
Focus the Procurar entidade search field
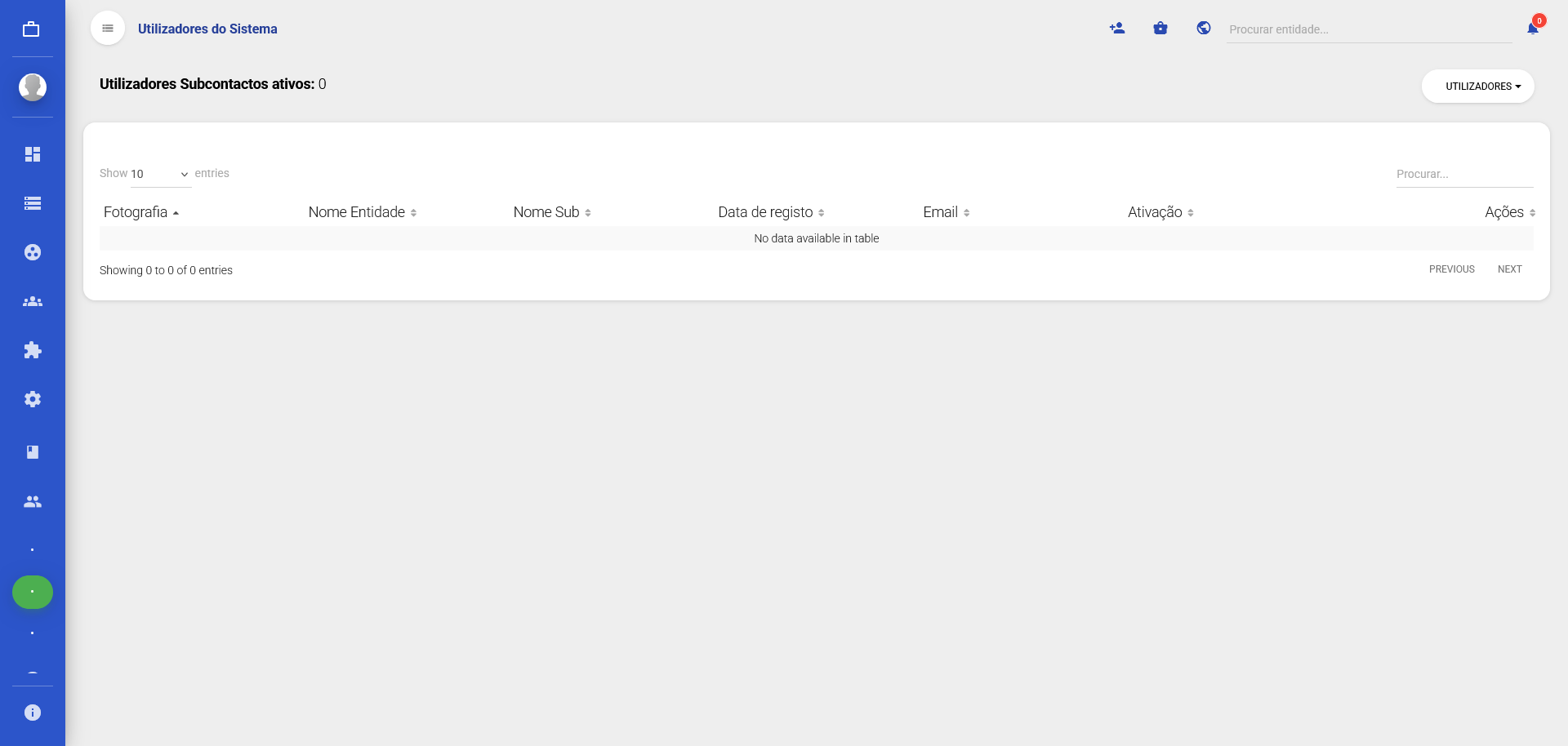click(x=1368, y=29)
